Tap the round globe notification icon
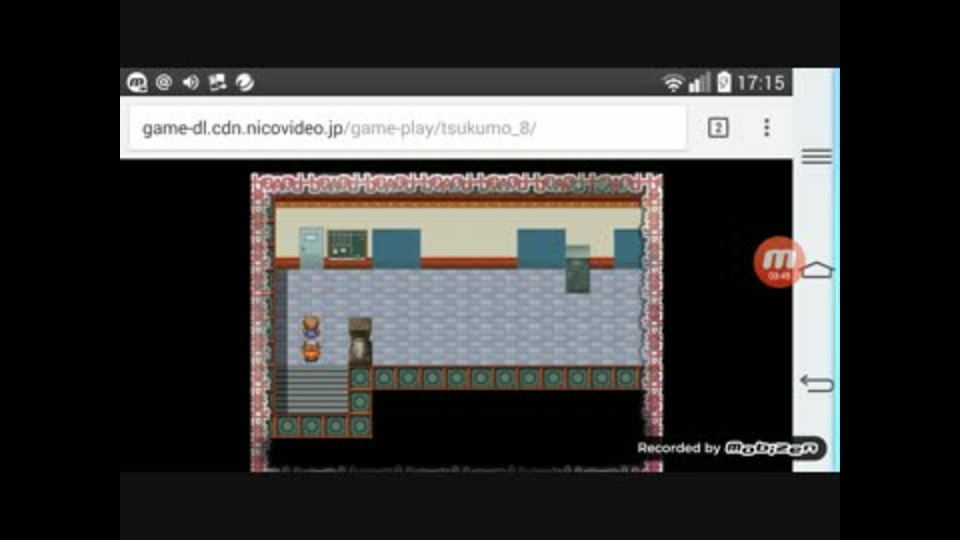Viewport: 960px width, 540px height. 245,82
